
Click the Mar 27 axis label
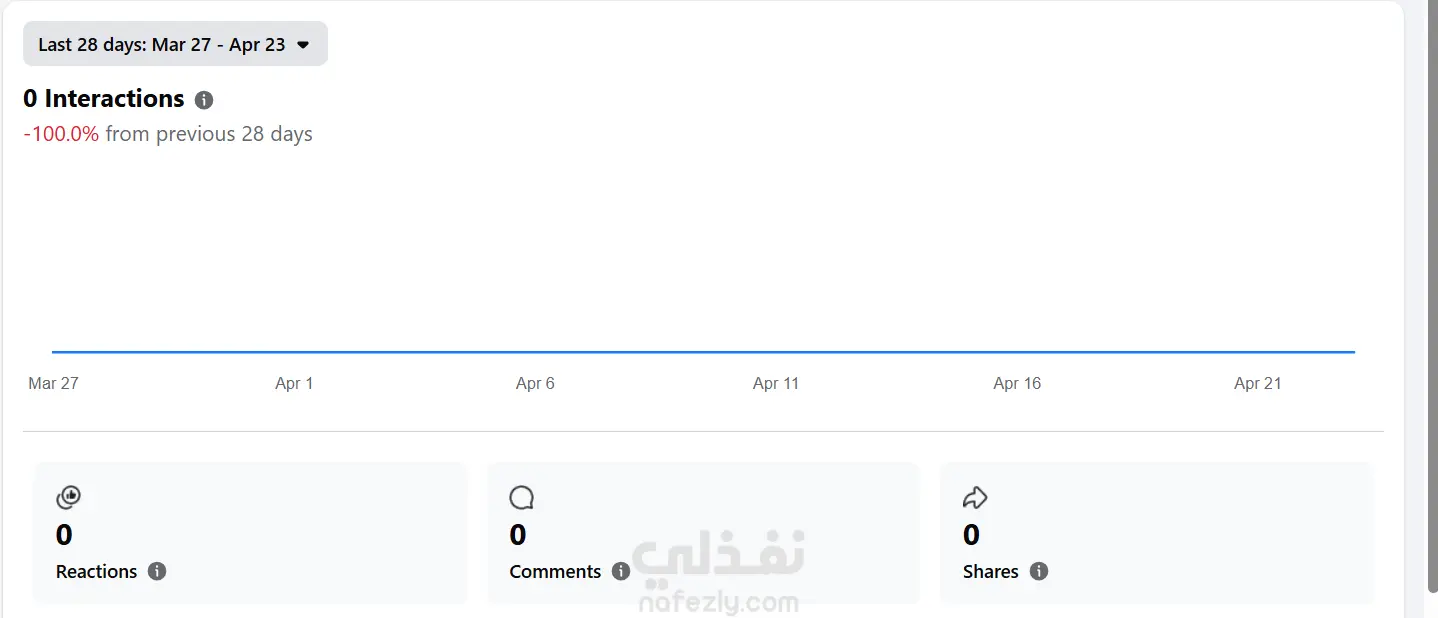[54, 383]
